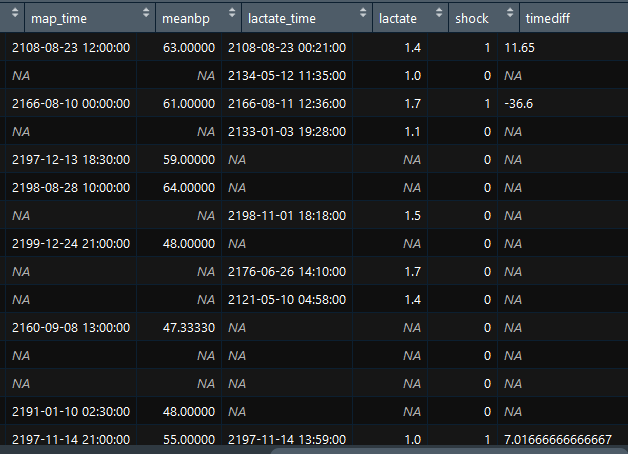The width and height of the screenshot is (628, 454).
Task: Select meanbp value 64.00000
Action: click(x=189, y=188)
